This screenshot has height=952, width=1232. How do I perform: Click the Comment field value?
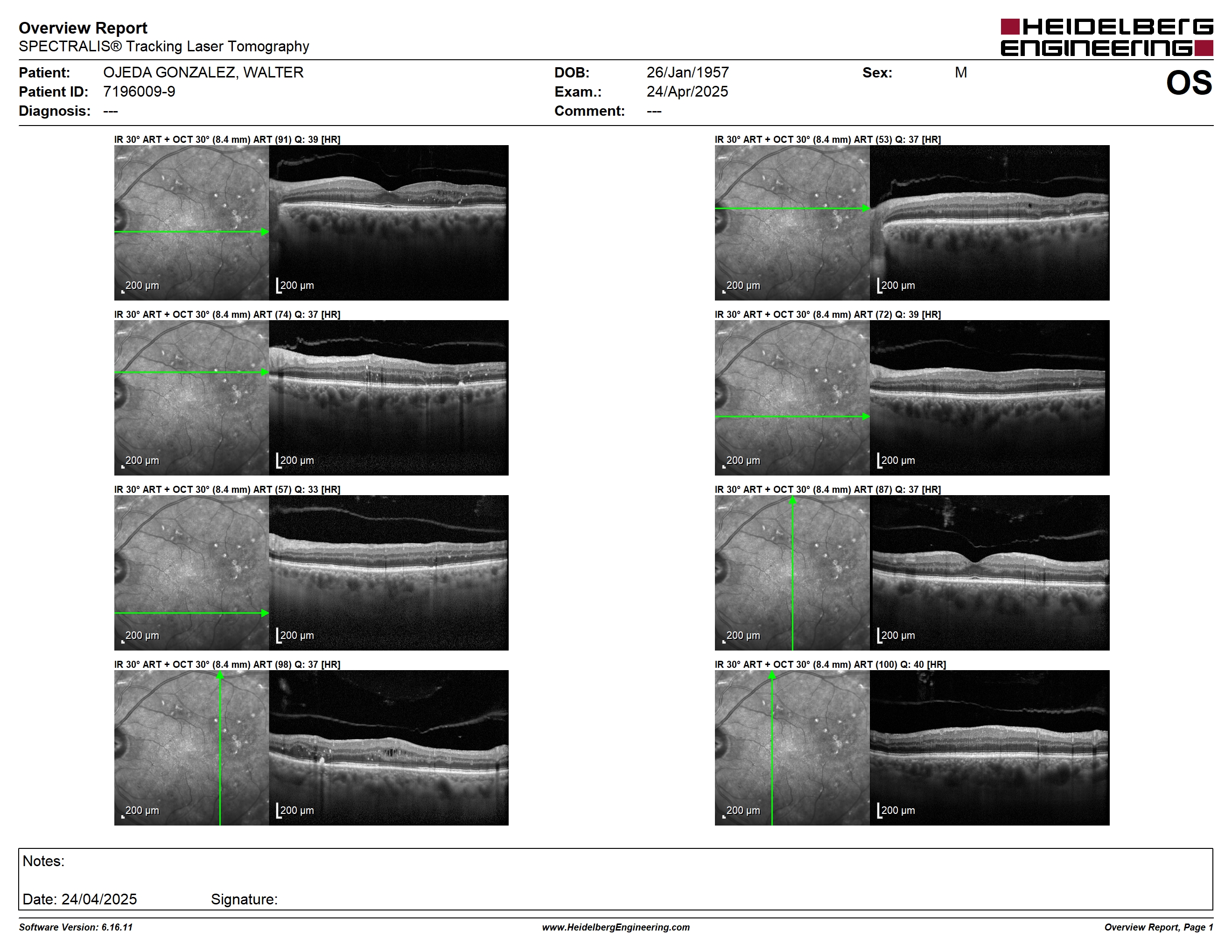(x=654, y=111)
